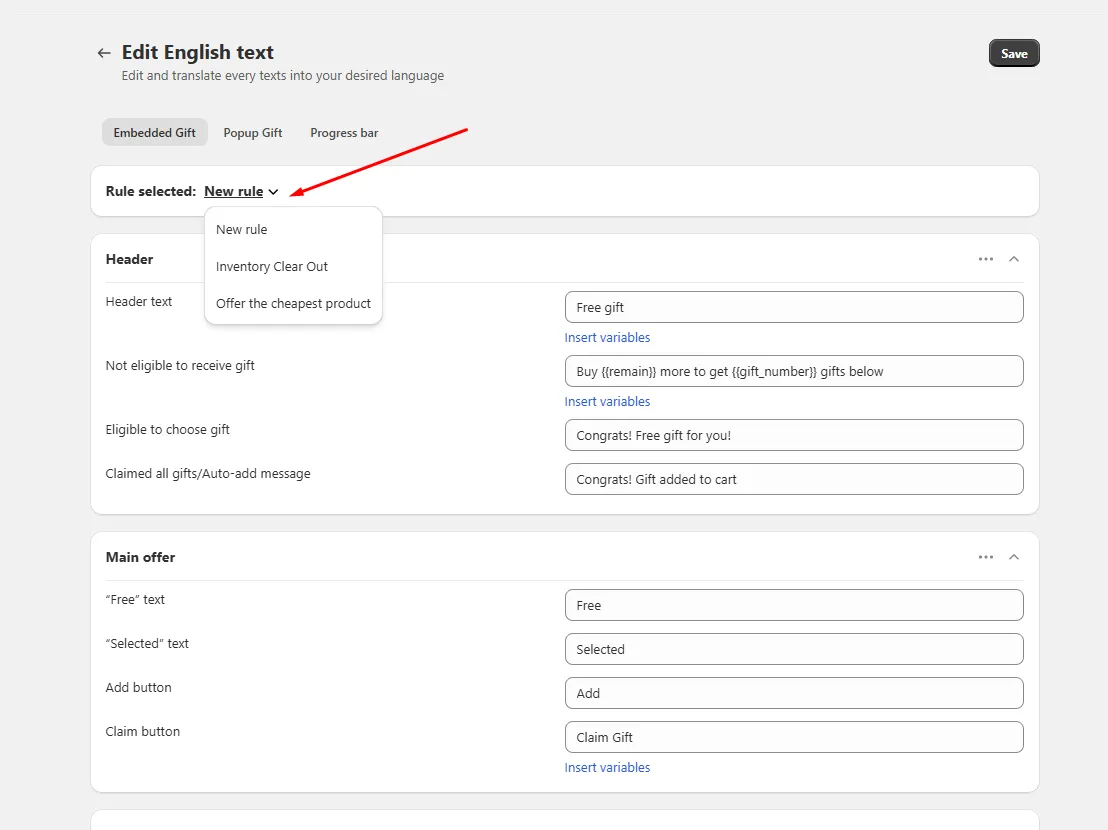The height and width of the screenshot is (830, 1108).
Task: Switch to the Popup Gift tab
Action: [253, 133]
